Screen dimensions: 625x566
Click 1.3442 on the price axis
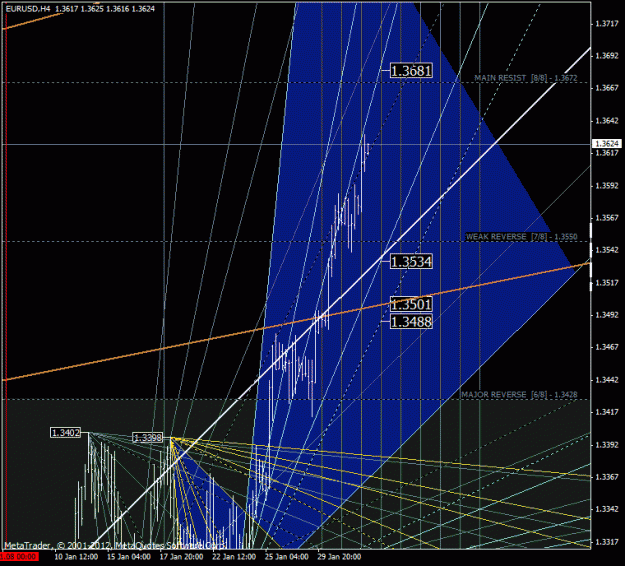(607, 380)
